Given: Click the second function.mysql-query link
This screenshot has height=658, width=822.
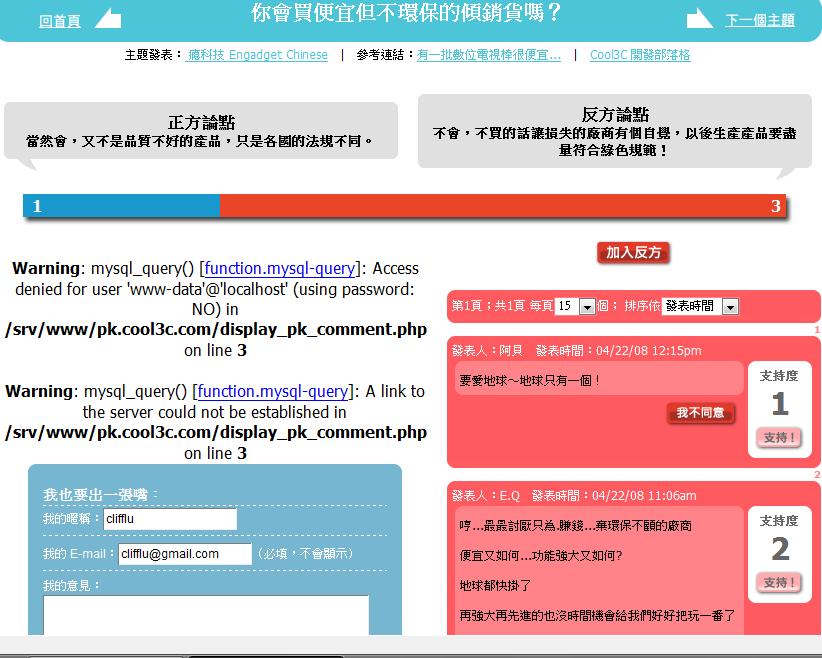Looking at the screenshot, I should click(x=273, y=392).
